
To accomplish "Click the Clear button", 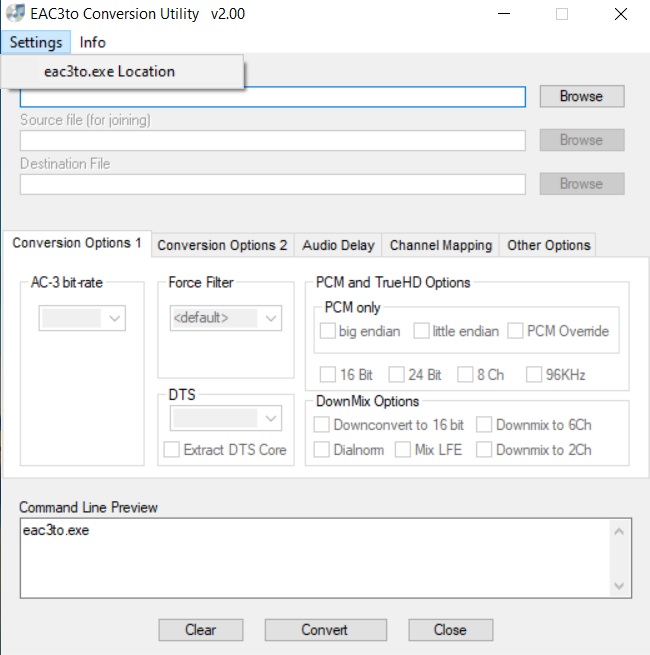I will (x=201, y=630).
